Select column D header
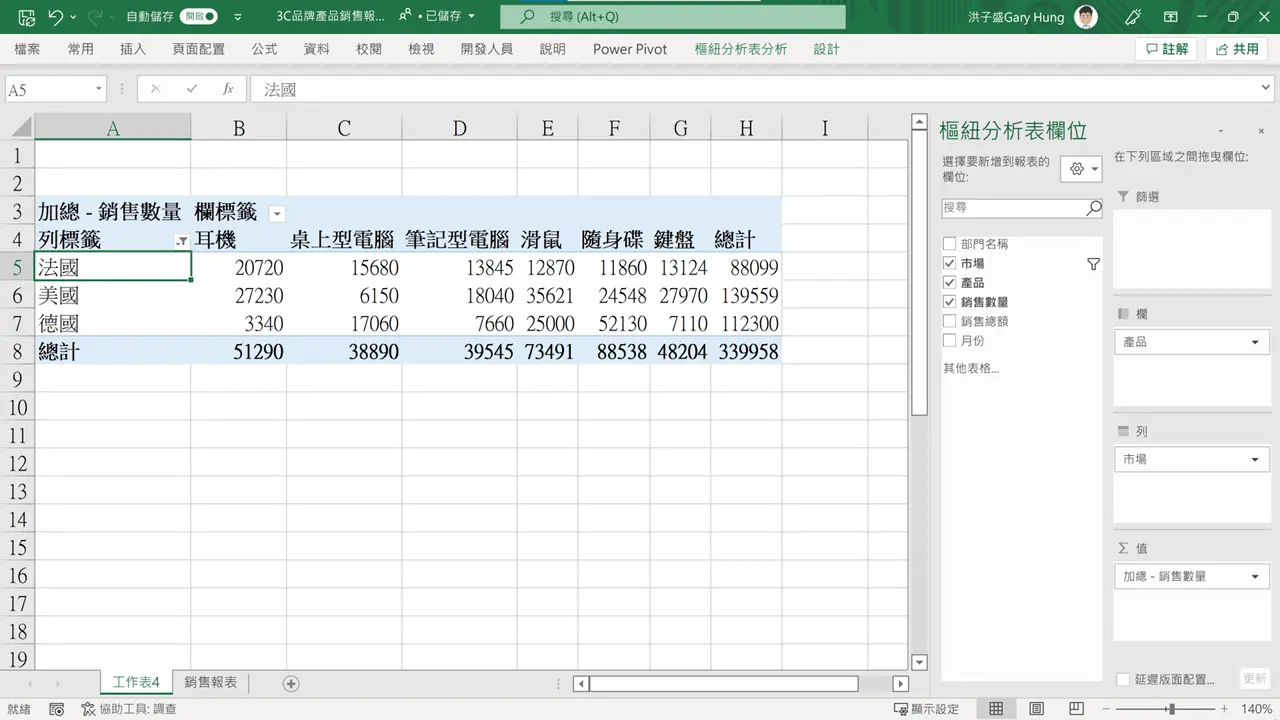The image size is (1280, 720). click(x=459, y=128)
